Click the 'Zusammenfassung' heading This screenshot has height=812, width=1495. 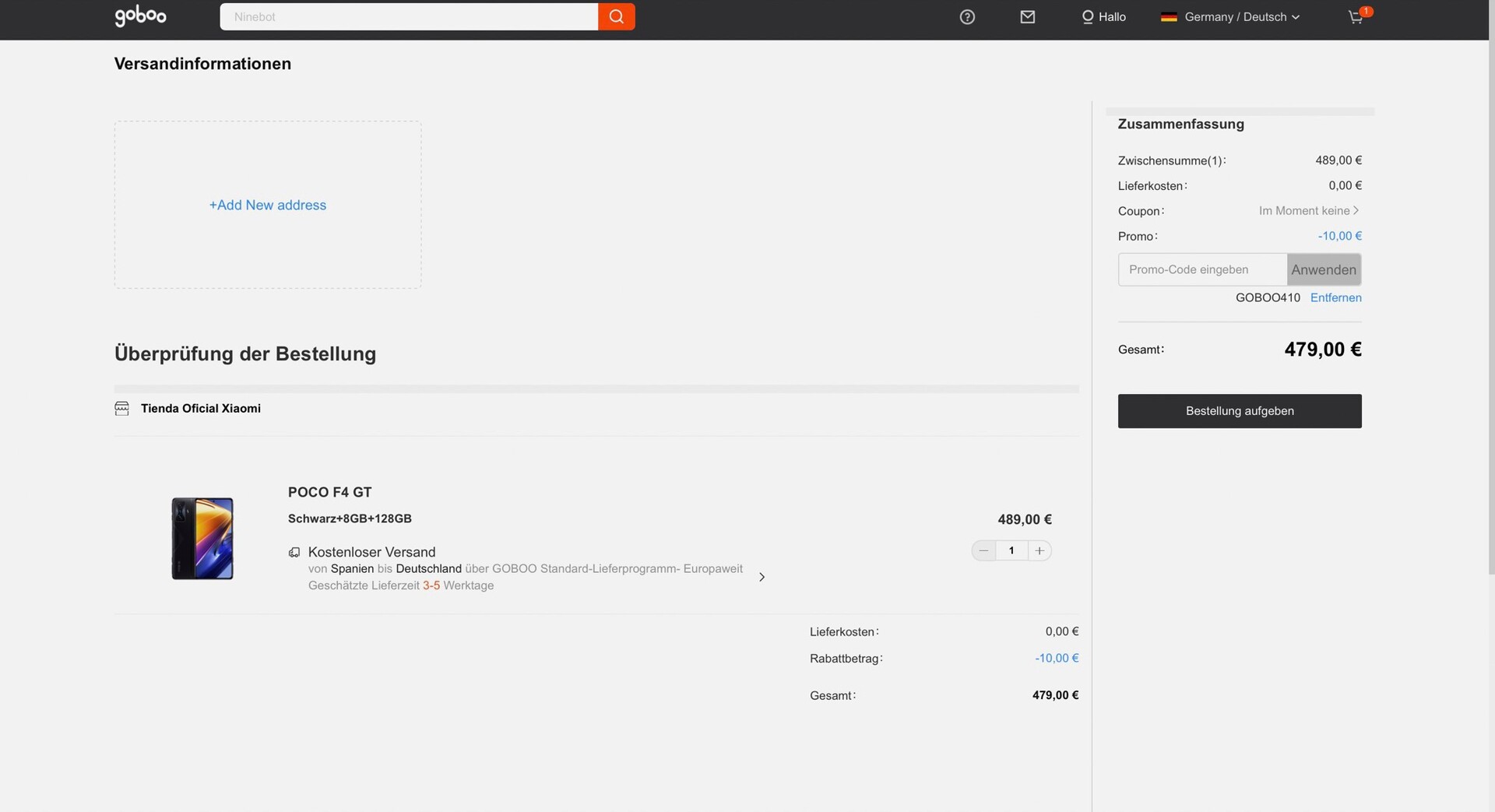pyautogui.click(x=1180, y=124)
